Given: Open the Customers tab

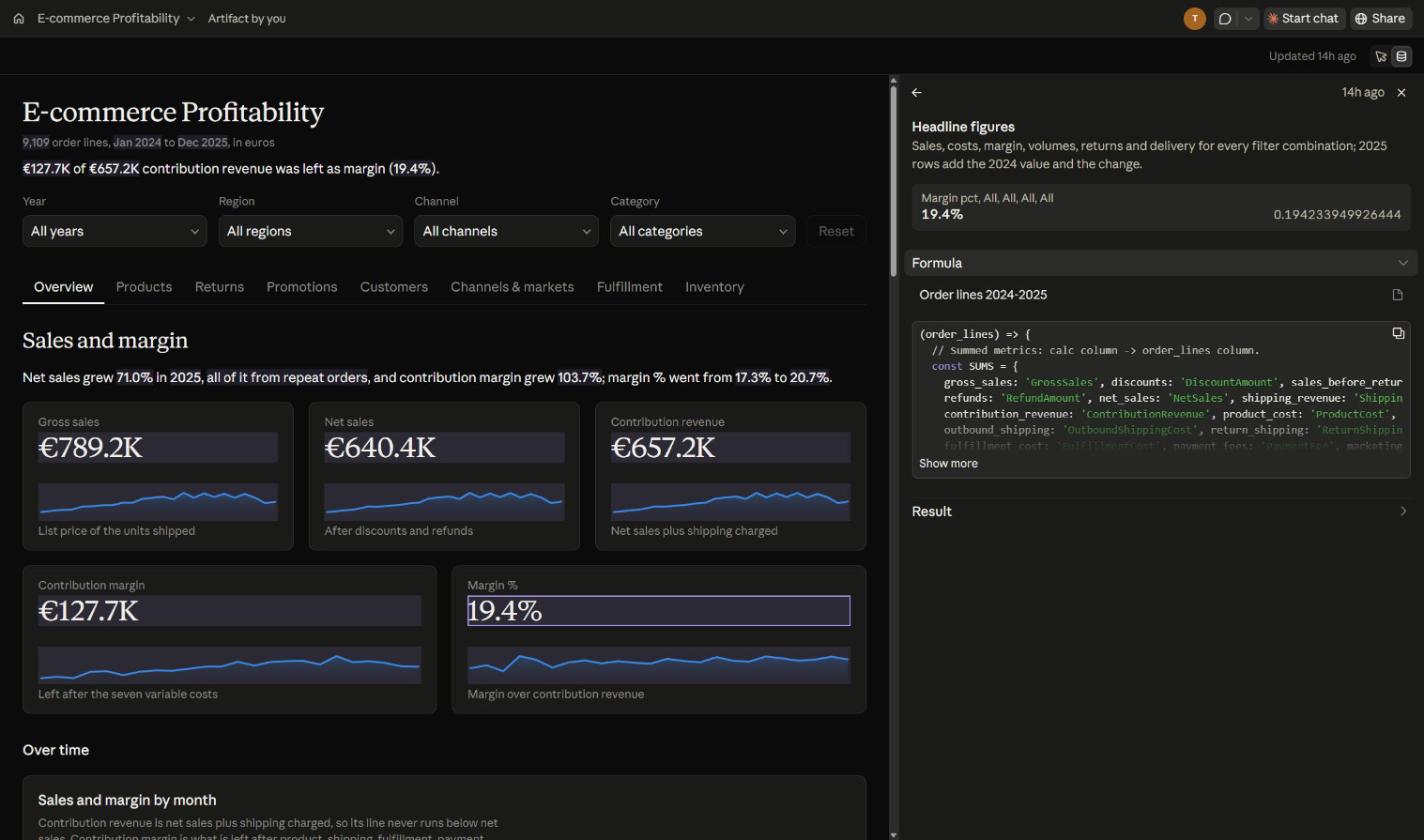Looking at the screenshot, I should click(394, 287).
